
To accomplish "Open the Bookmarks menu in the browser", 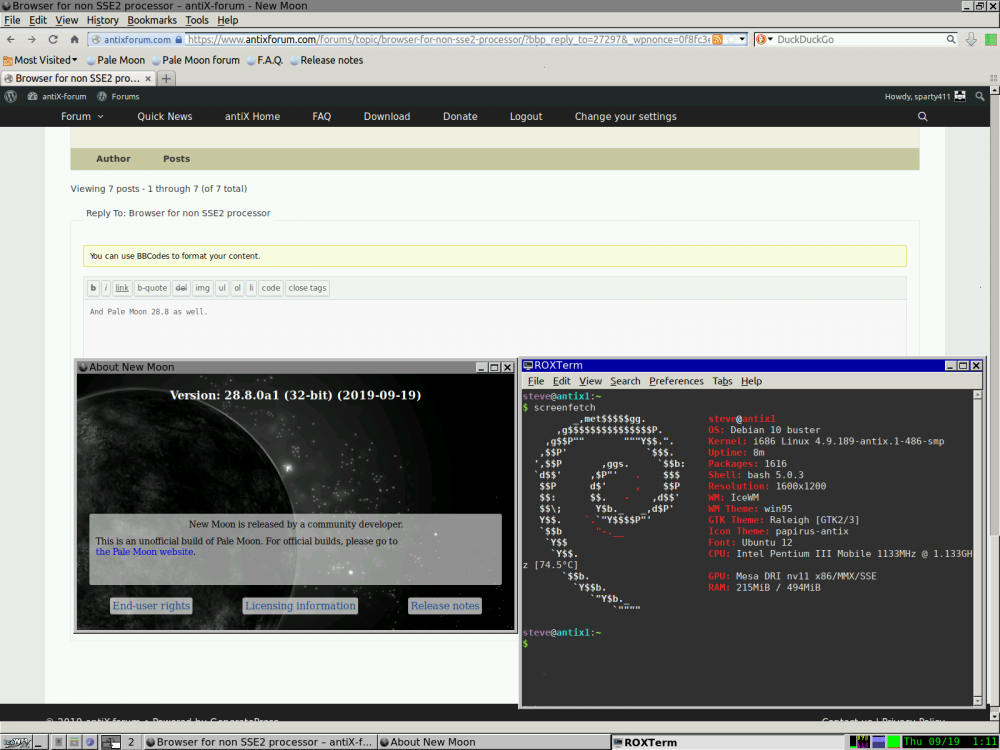I will [x=151, y=20].
